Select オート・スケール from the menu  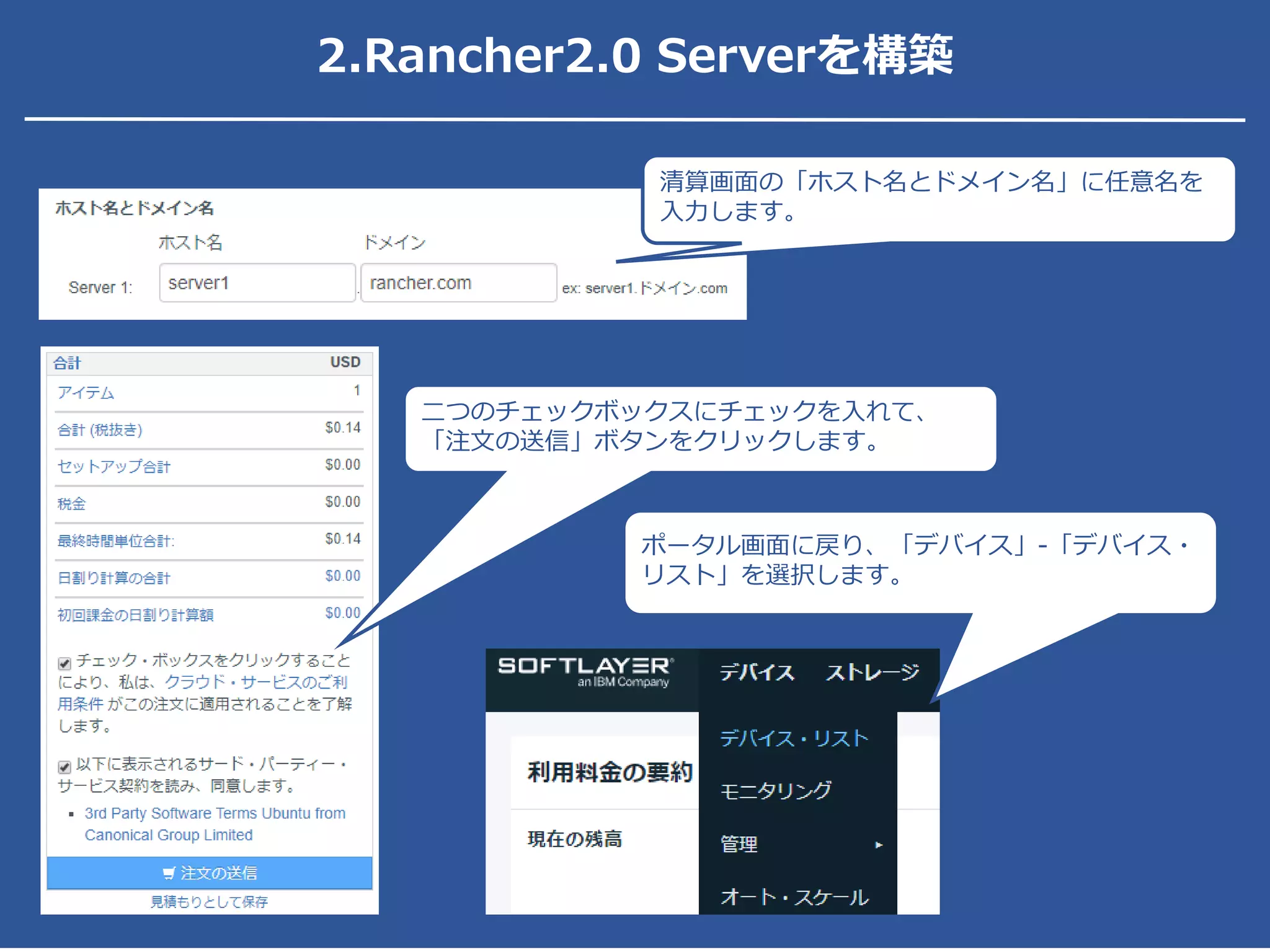794,897
